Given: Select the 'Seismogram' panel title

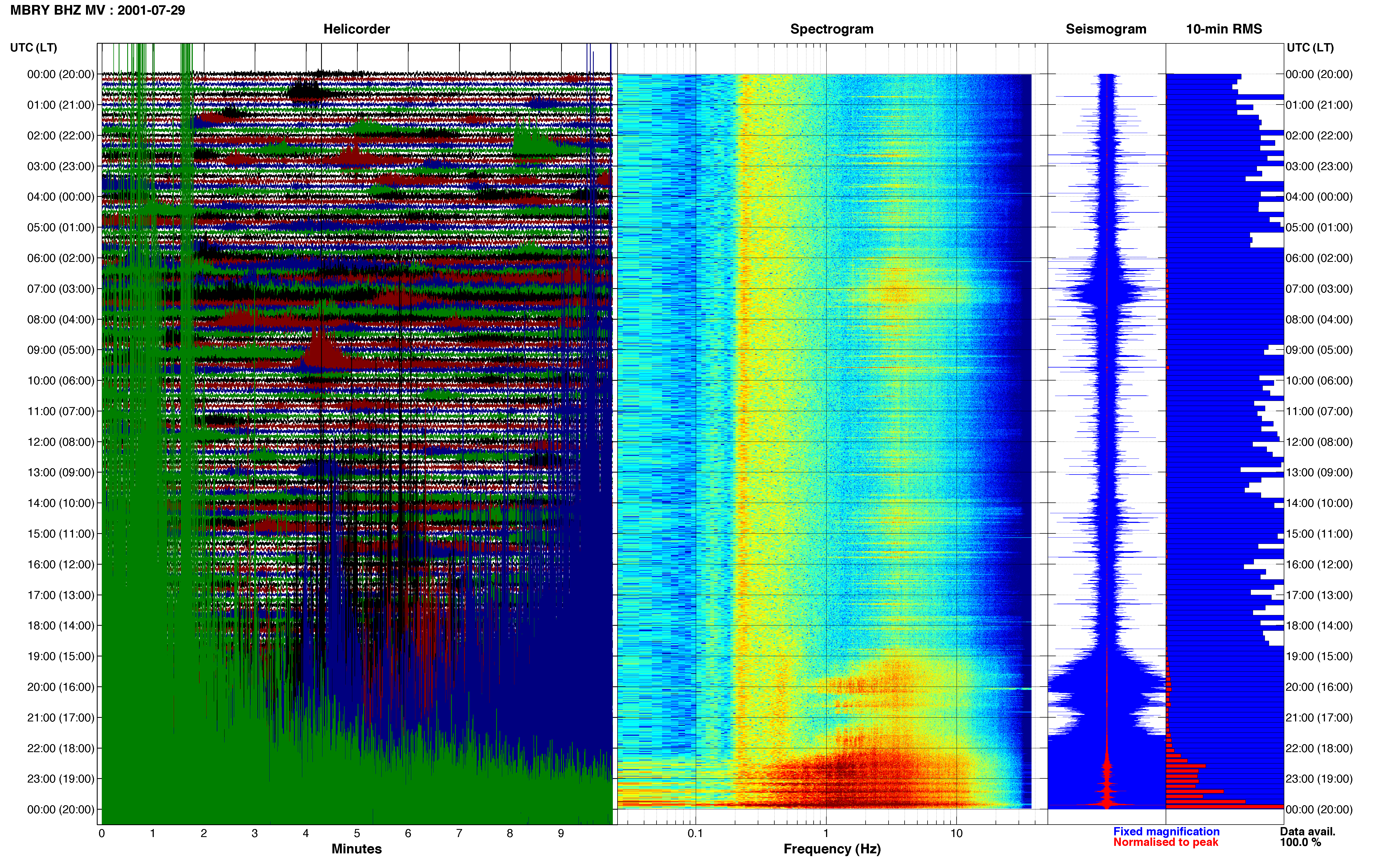Looking at the screenshot, I should click(1106, 29).
